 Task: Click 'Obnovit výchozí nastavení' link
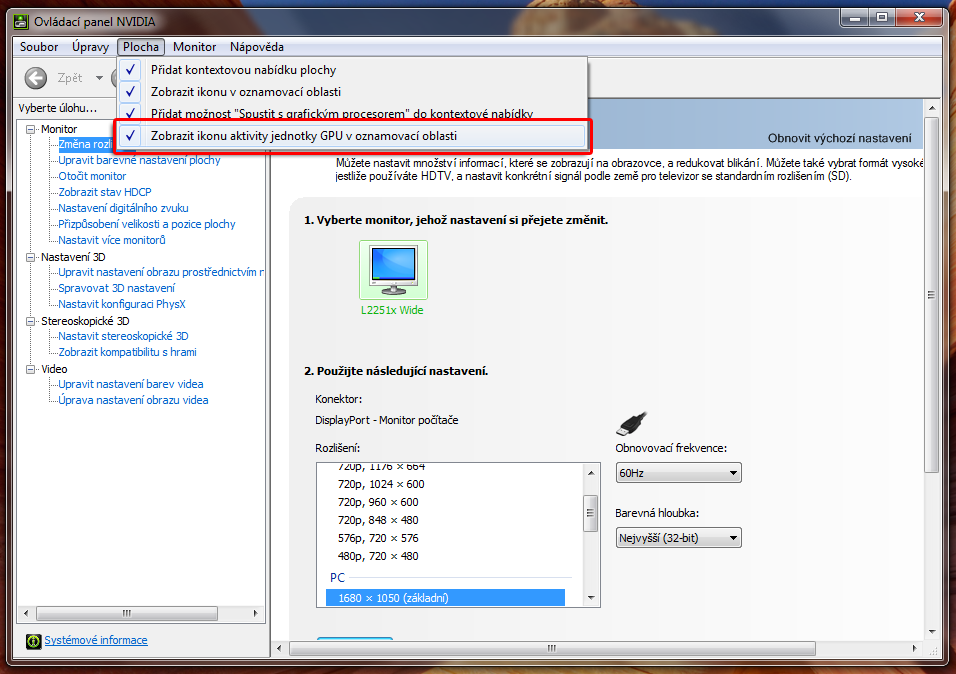click(839, 138)
